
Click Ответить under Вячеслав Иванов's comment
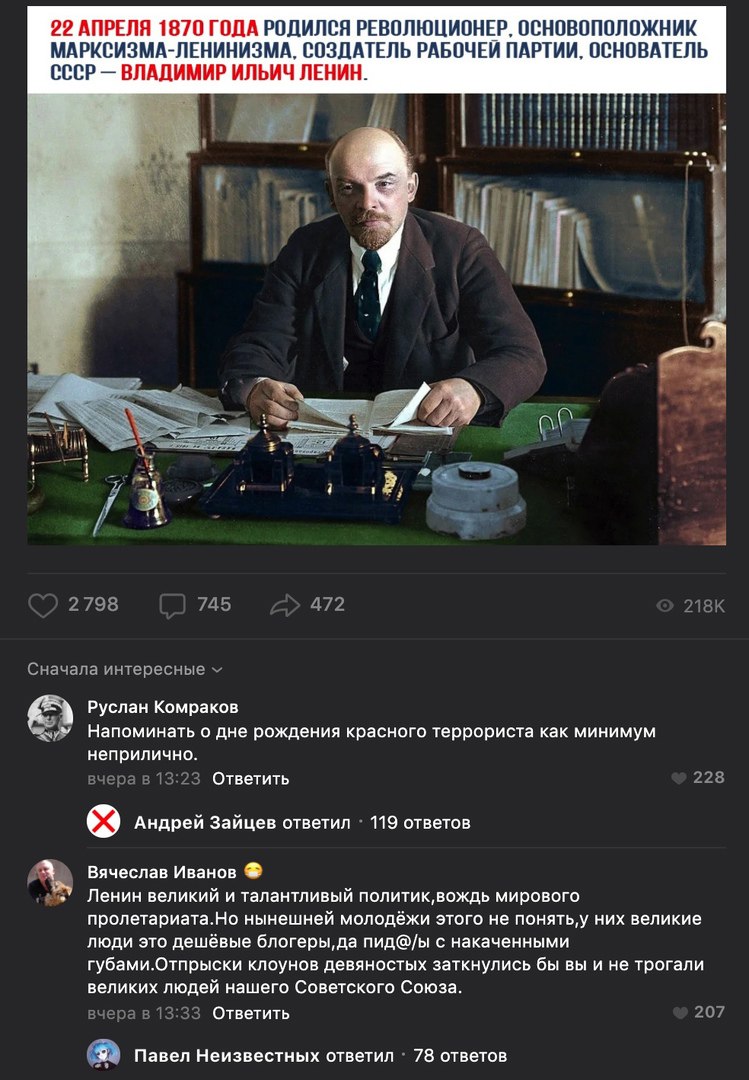(251, 1013)
